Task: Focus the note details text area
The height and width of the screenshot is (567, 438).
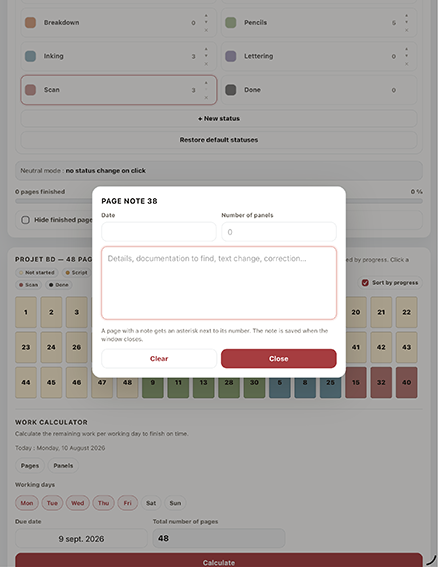Action: [219, 283]
